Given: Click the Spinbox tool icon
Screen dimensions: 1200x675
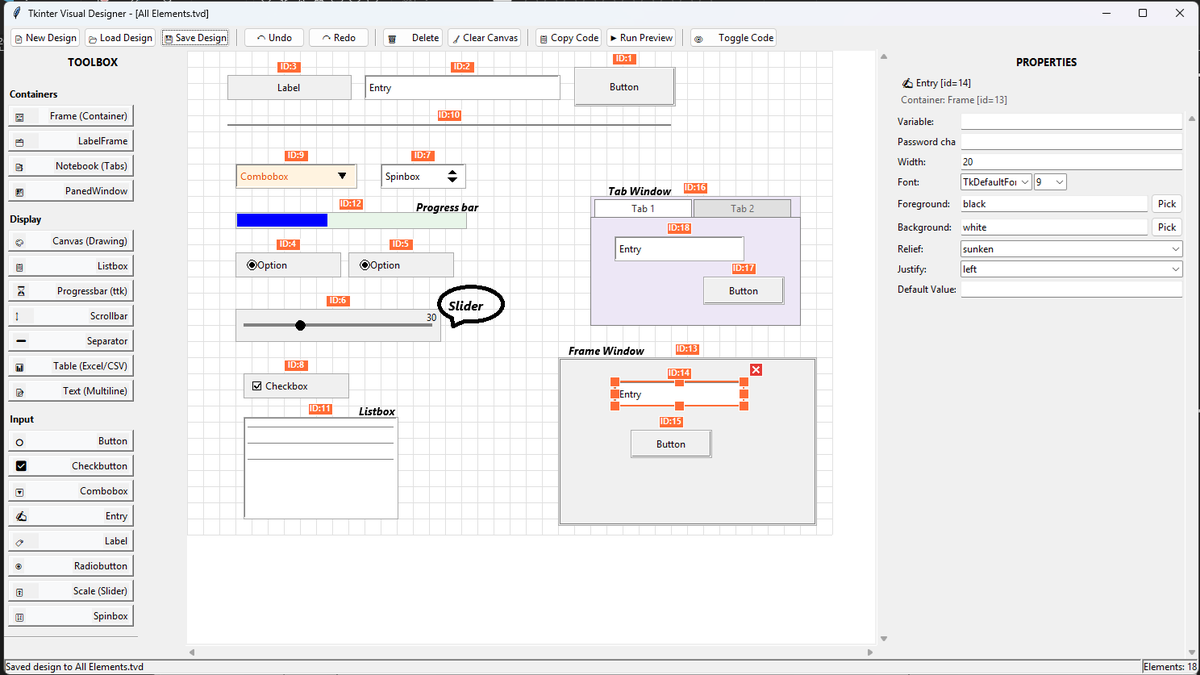Looking at the screenshot, I should tap(19, 617).
